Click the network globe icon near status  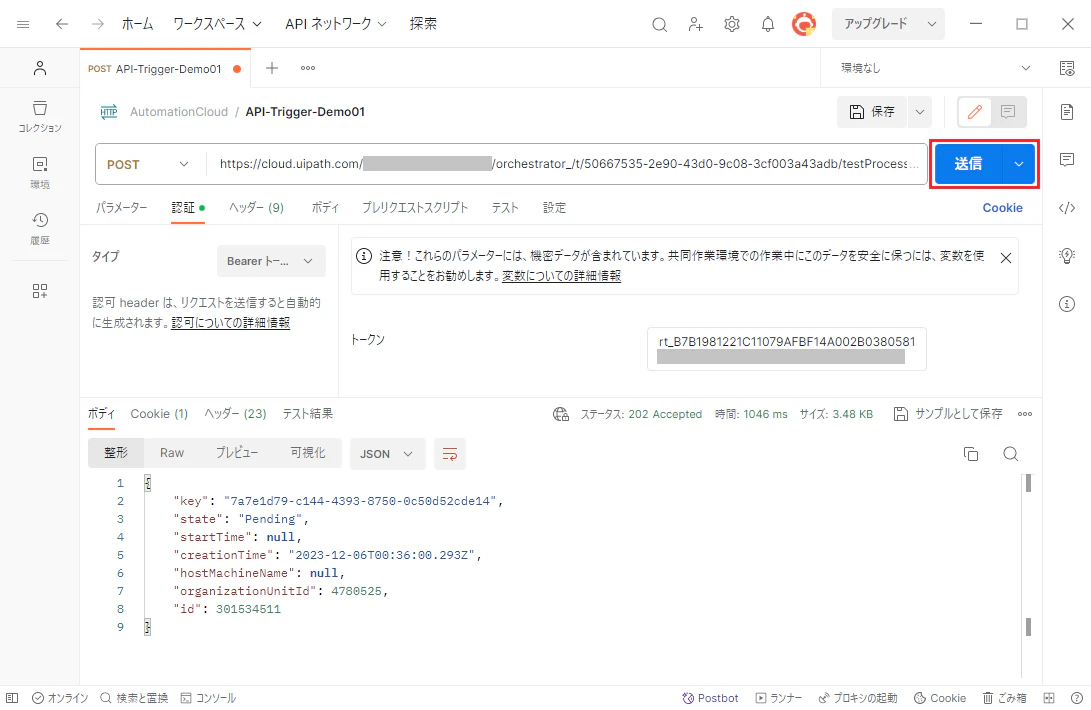(560, 414)
